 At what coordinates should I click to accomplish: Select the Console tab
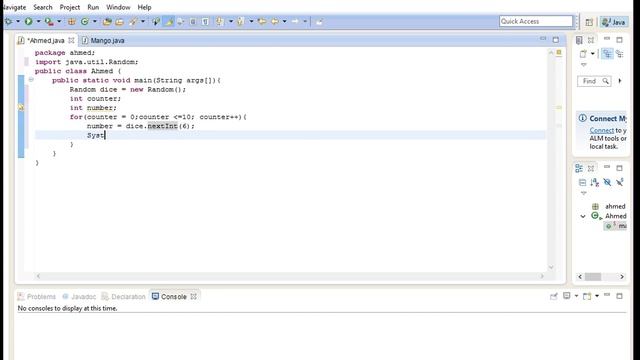[169, 297]
